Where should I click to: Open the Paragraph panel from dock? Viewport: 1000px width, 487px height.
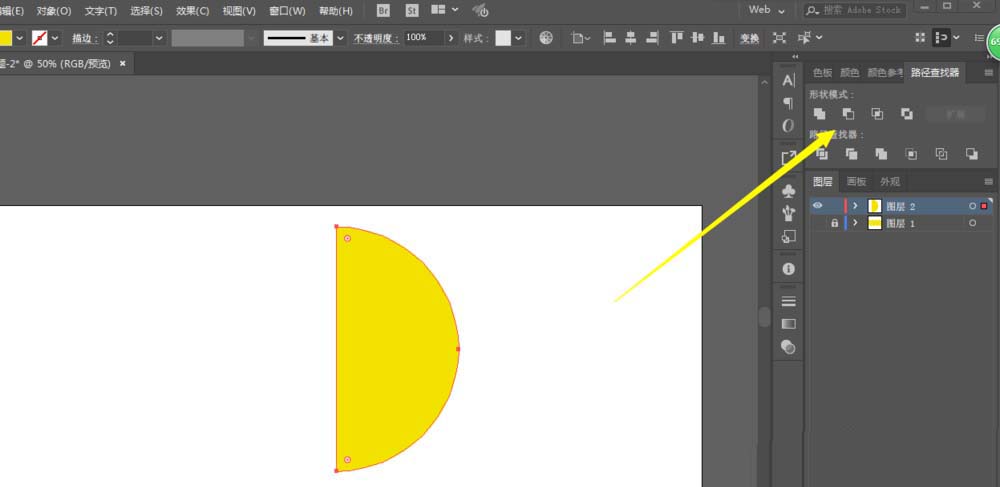(x=789, y=103)
